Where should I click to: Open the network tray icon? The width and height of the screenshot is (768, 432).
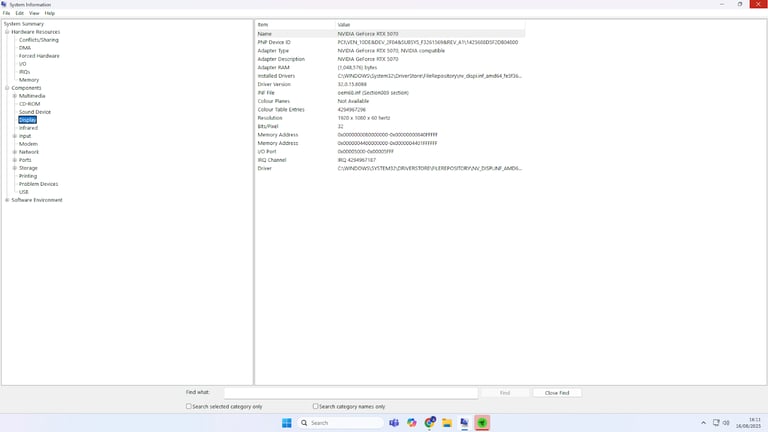point(716,423)
